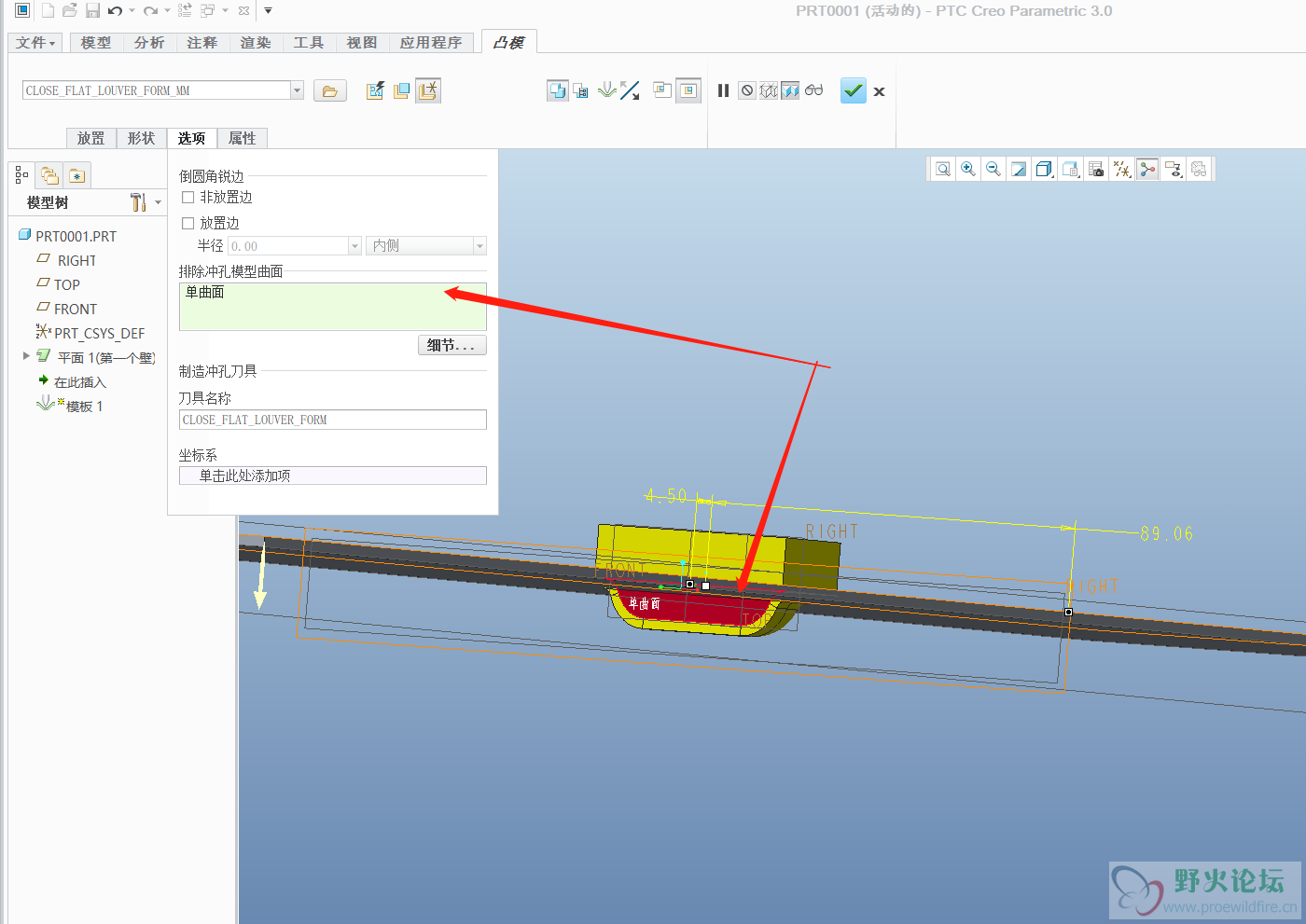Open 属性 panel tab
Screen dimensions: 1306x924
[243, 138]
